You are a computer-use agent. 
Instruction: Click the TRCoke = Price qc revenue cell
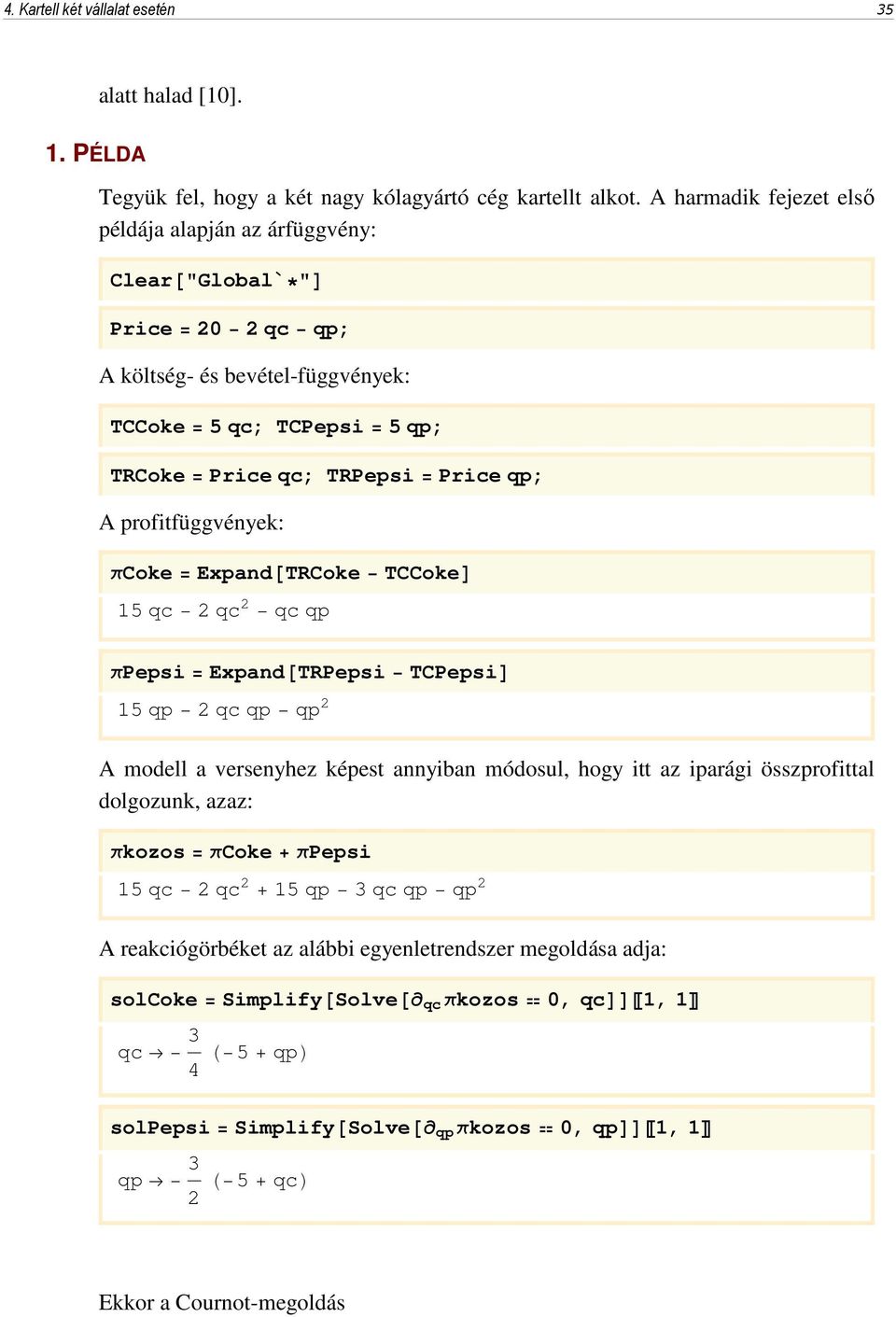coord(486,475)
